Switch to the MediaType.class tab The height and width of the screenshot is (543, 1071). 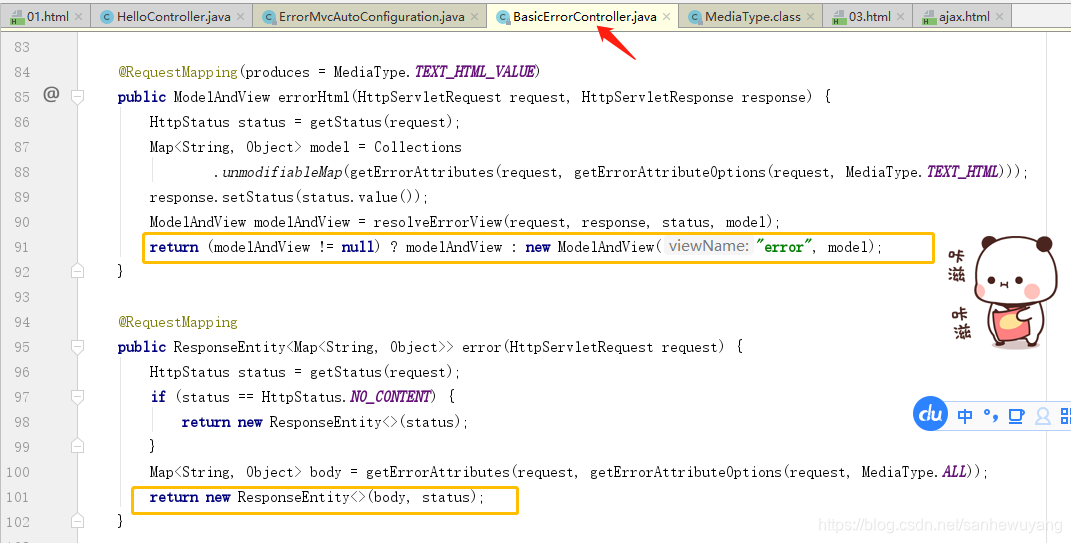point(752,16)
